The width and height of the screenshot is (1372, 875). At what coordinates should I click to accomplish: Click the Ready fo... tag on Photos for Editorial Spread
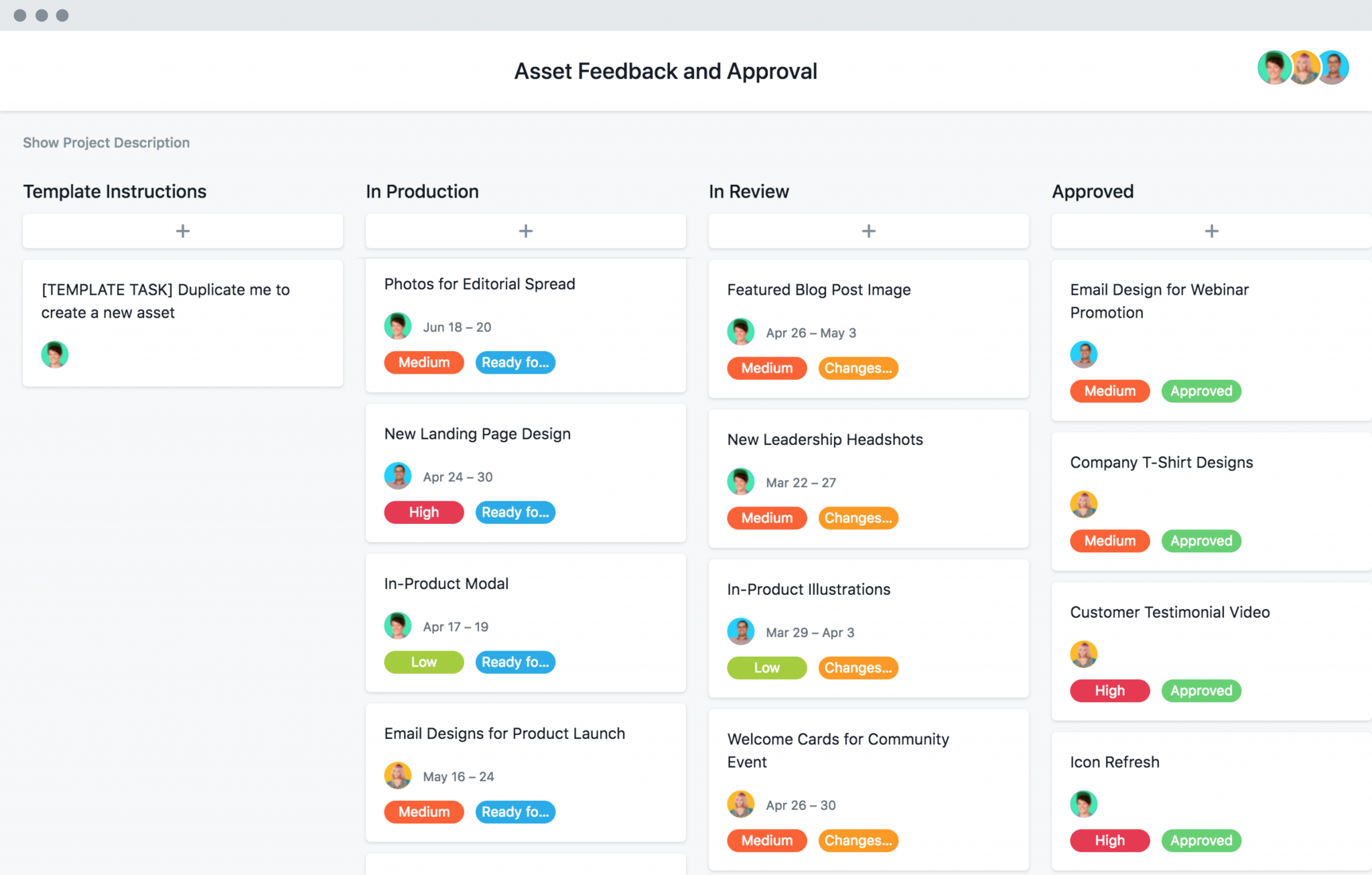pyautogui.click(x=515, y=362)
